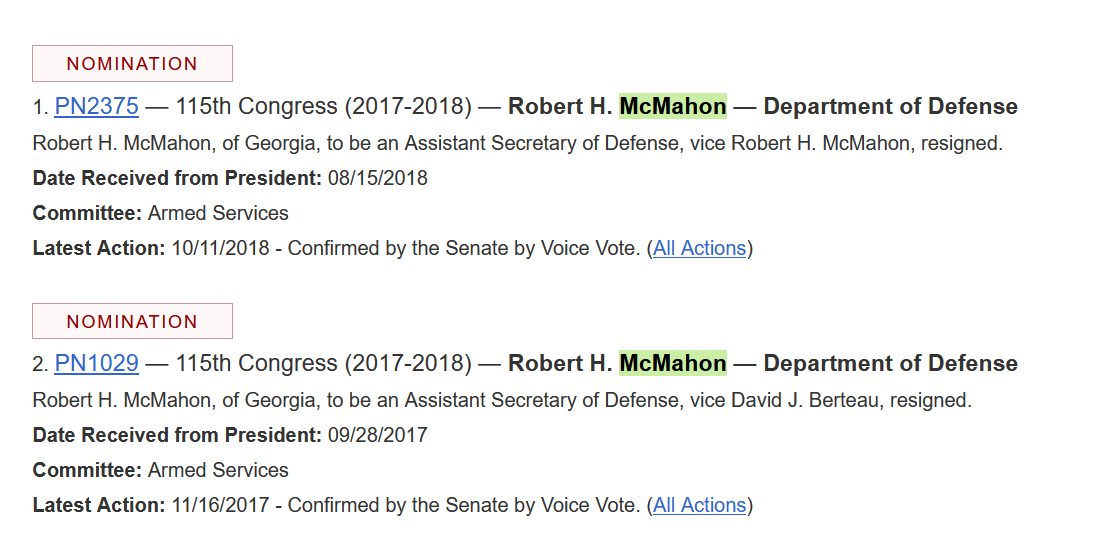
Task: Click highlighted McMahon in the PN2375 title
Action: point(673,106)
